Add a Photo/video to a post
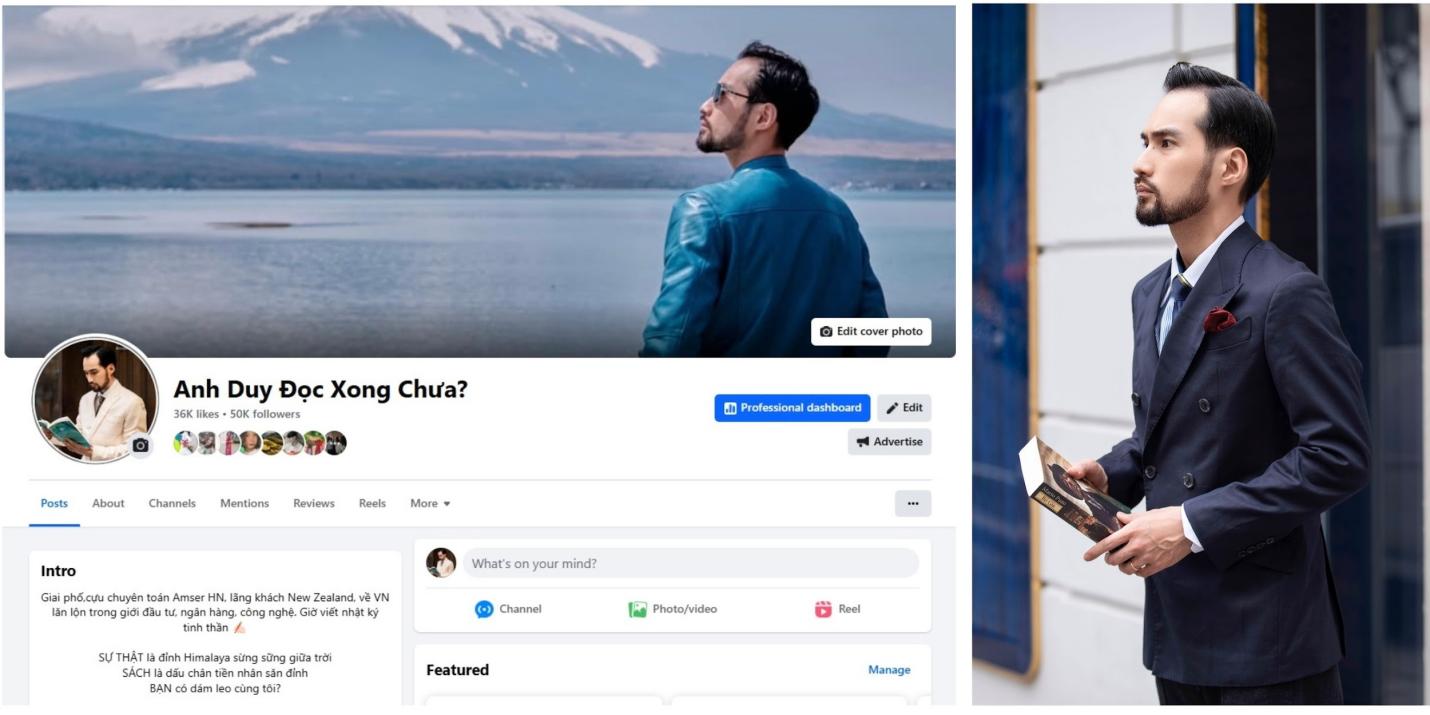Image resolution: width=1430 pixels, height=715 pixels. pyautogui.click(x=672, y=609)
